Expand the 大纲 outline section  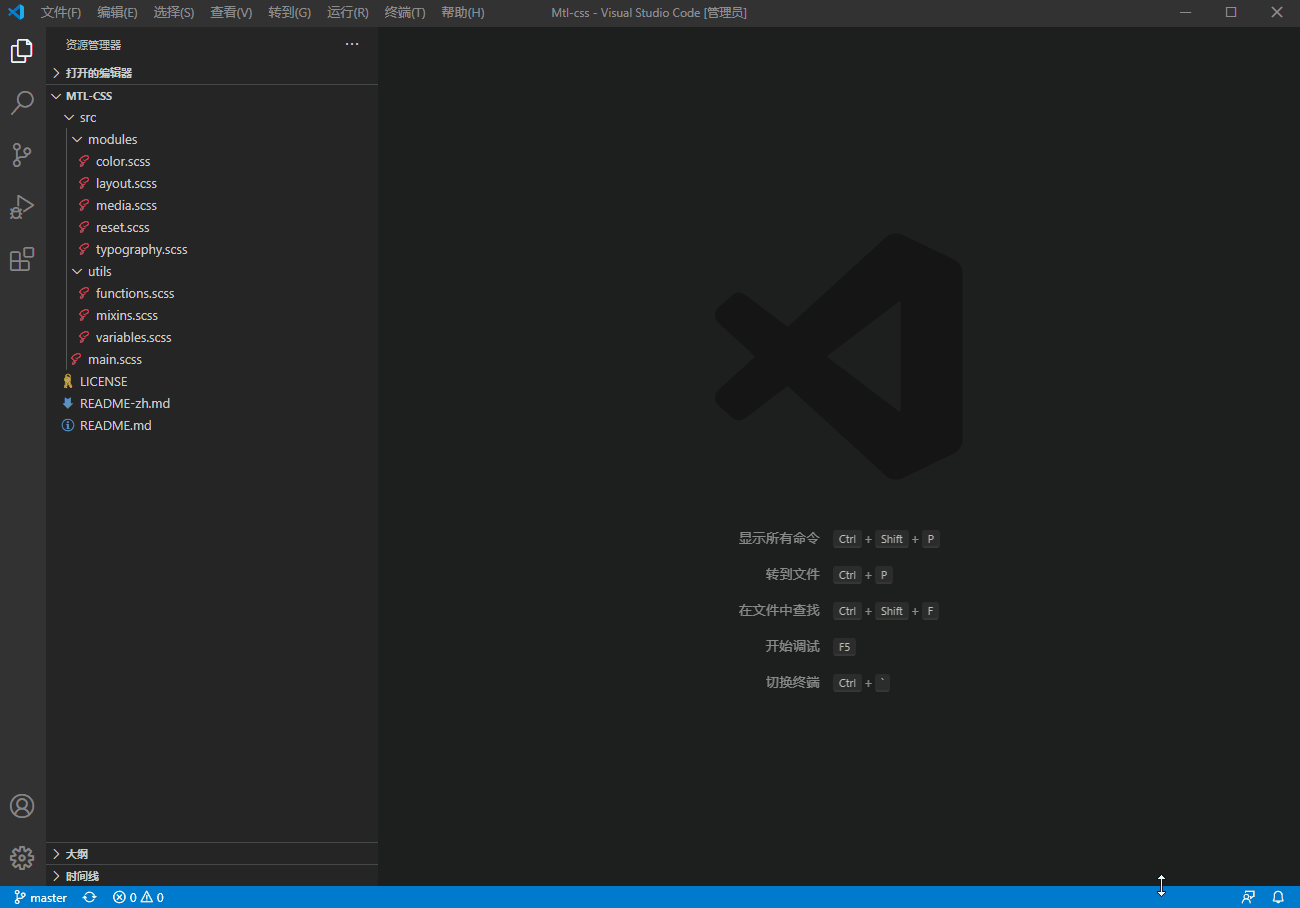(212, 854)
